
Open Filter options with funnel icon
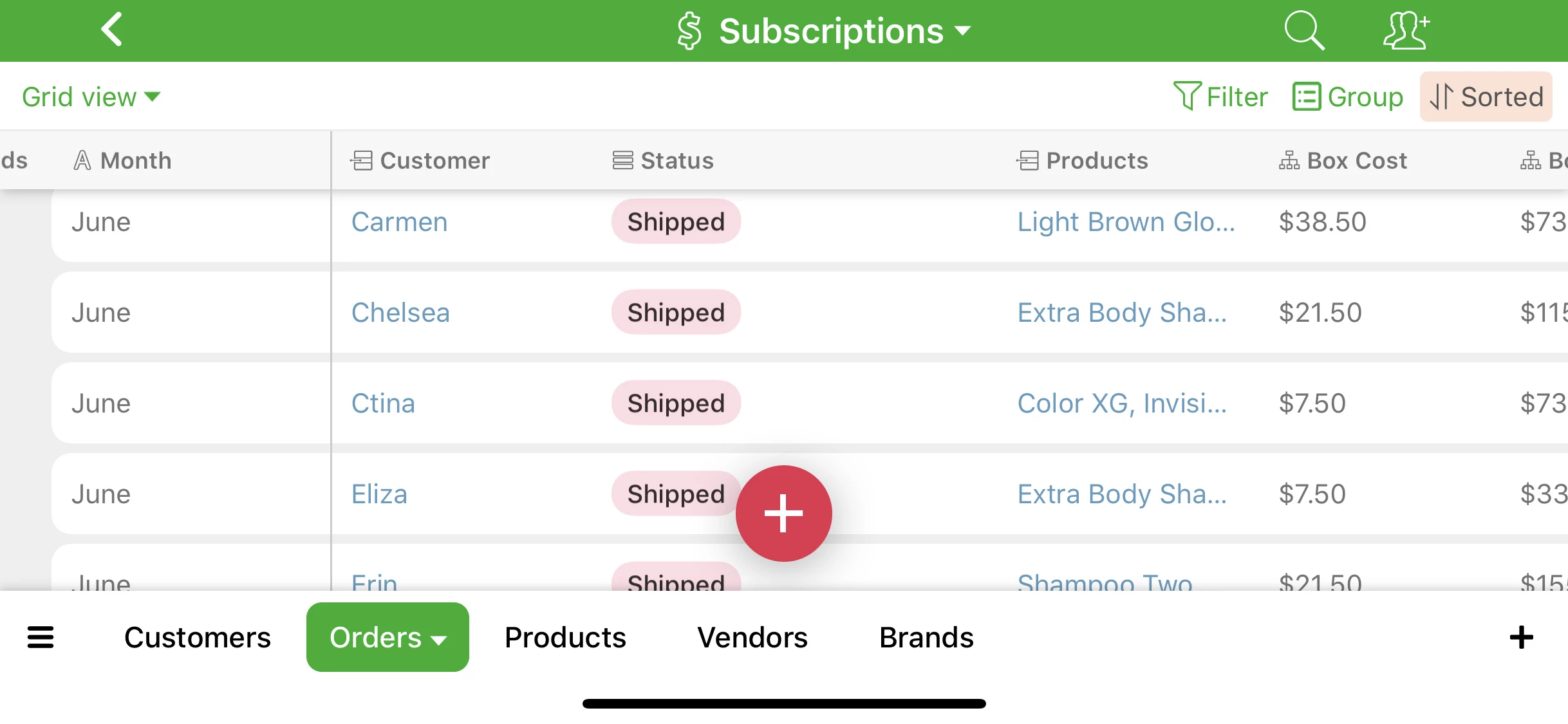tap(1220, 97)
